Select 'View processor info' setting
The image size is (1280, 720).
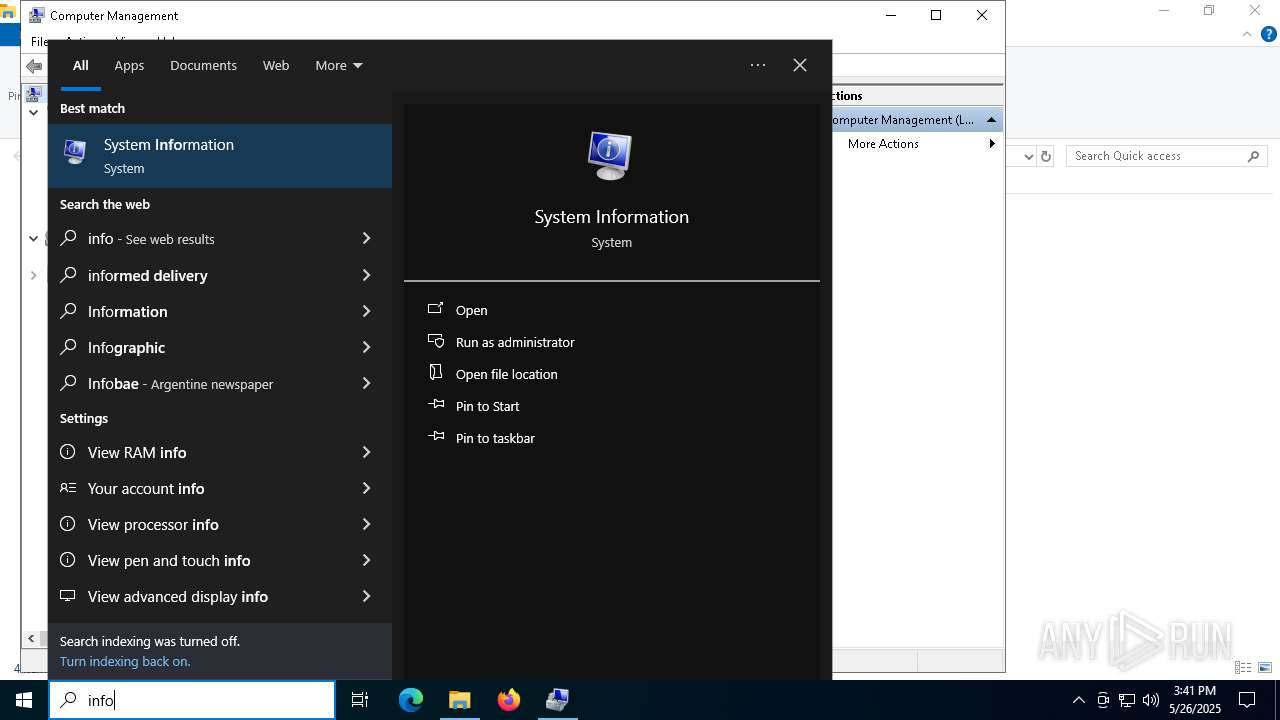coord(153,524)
